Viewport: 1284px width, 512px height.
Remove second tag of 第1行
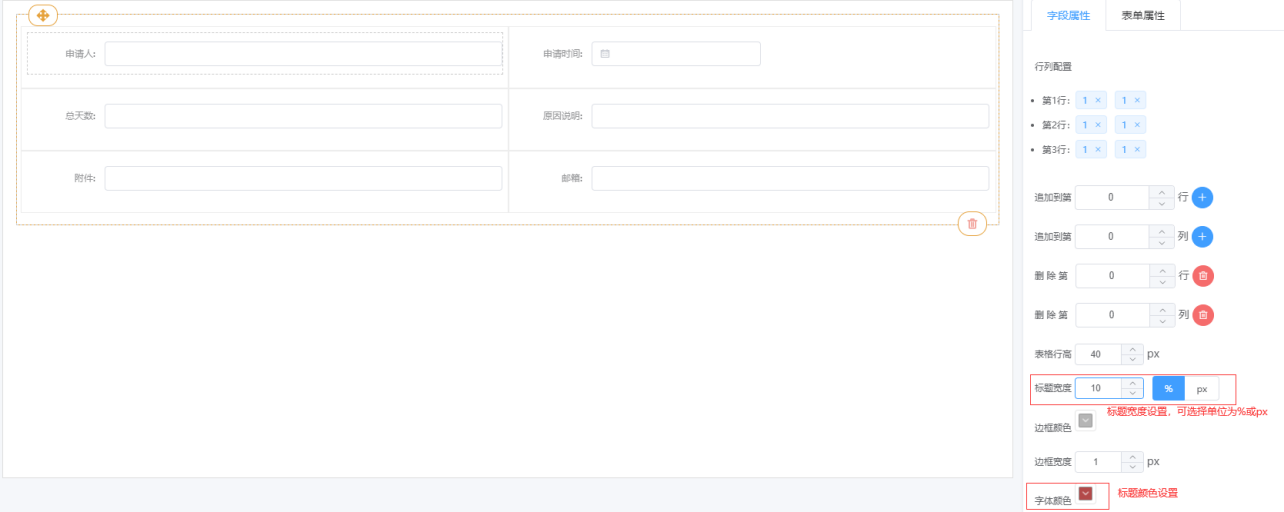[x=1137, y=100]
